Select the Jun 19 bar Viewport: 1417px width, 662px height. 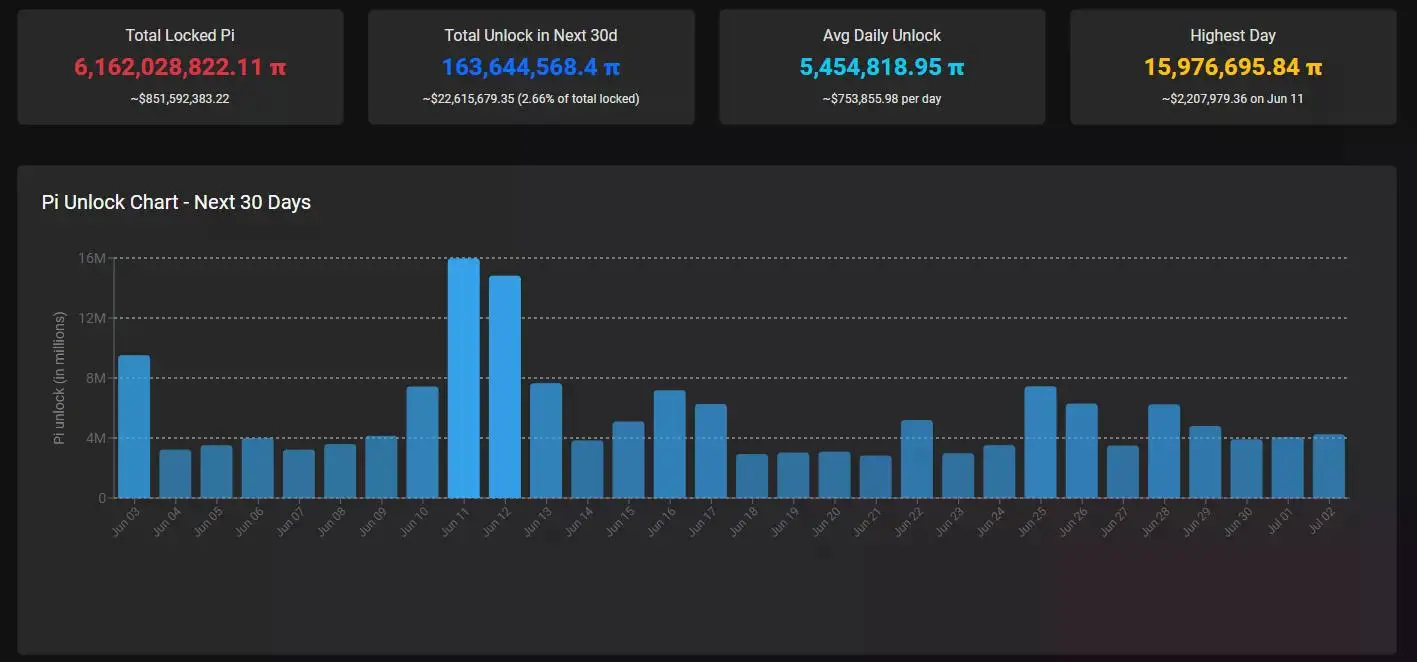pyautogui.click(x=794, y=475)
